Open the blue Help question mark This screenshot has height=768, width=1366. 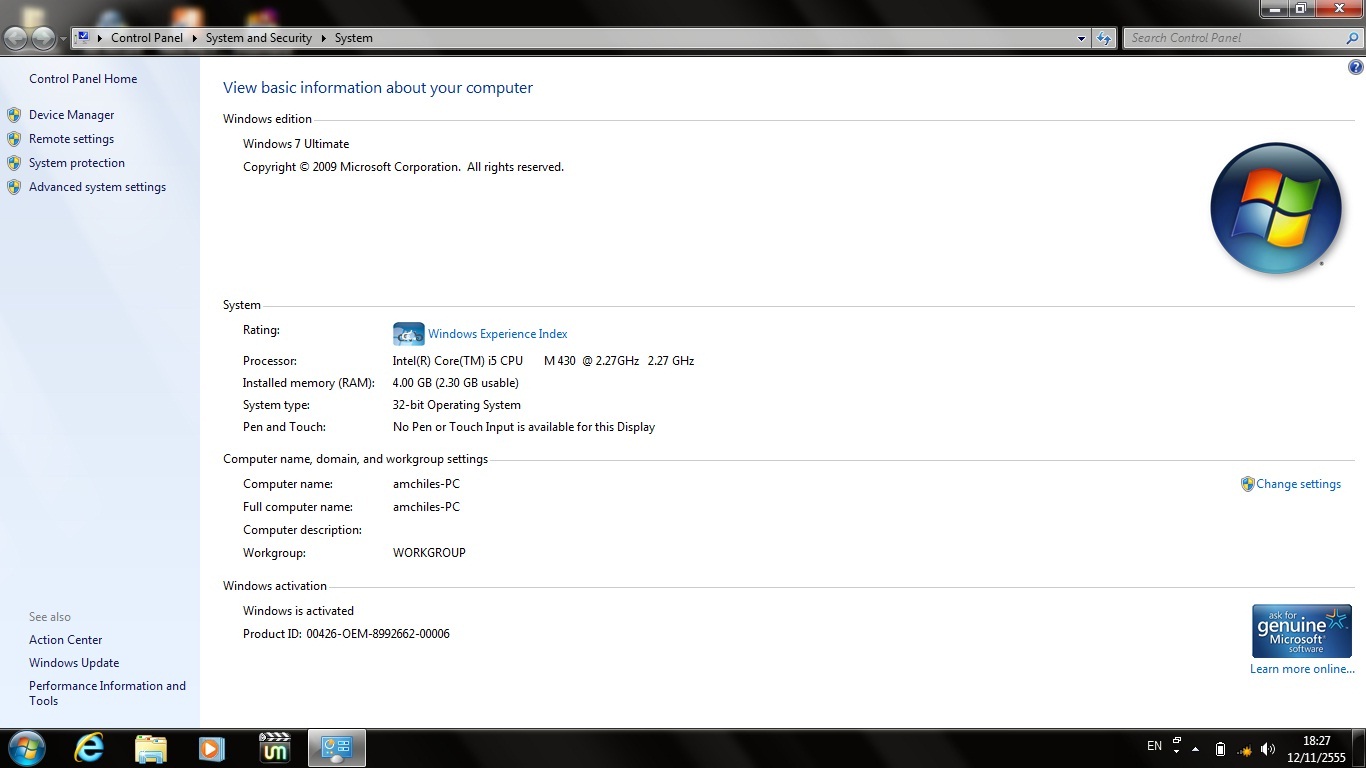(x=1356, y=67)
